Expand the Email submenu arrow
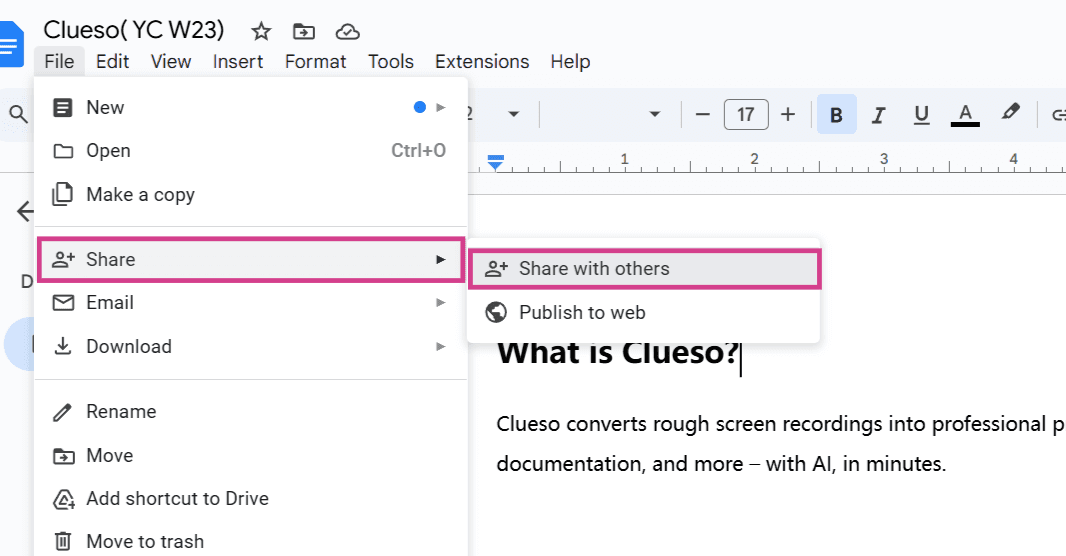This screenshot has height=556, width=1066. 441,302
